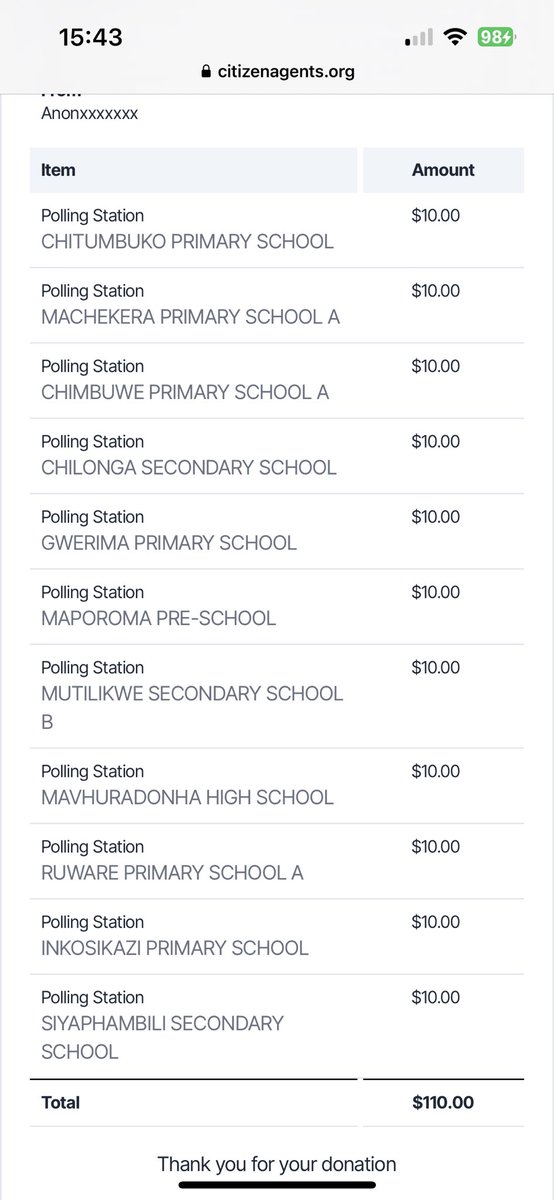This screenshot has height=1200, width=554.
Task: Tap the Item column header
Action: pos(193,170)
